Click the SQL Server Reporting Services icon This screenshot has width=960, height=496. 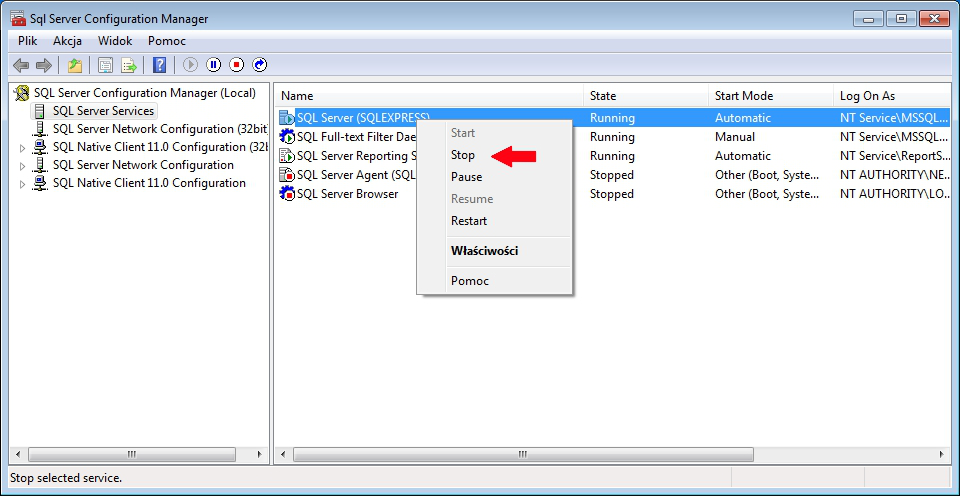(x=287, y=156)
